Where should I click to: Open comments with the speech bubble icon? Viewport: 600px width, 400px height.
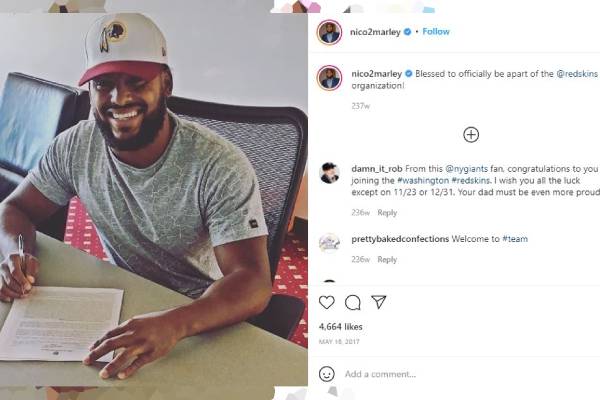point(352,302)
